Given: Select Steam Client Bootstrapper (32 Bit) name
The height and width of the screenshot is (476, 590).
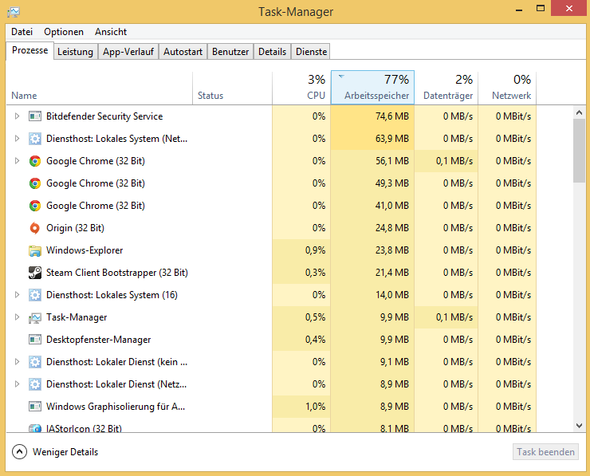Looking at the screenshot, I should [117, 272].
